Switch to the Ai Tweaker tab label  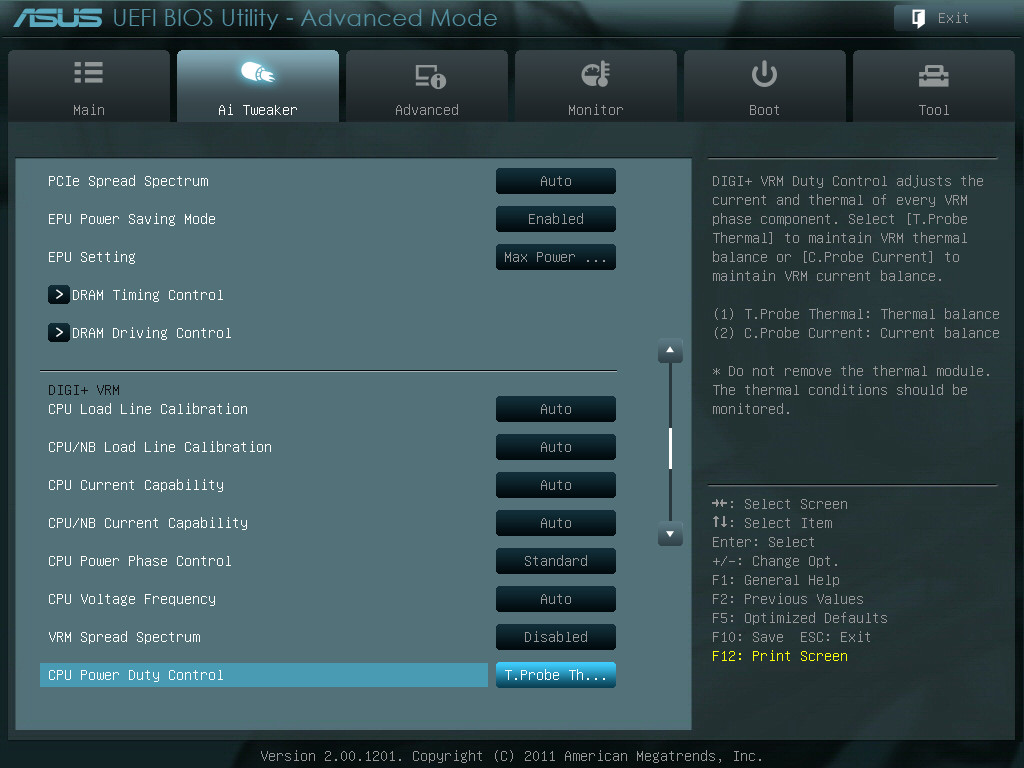(x=257, y=110)
